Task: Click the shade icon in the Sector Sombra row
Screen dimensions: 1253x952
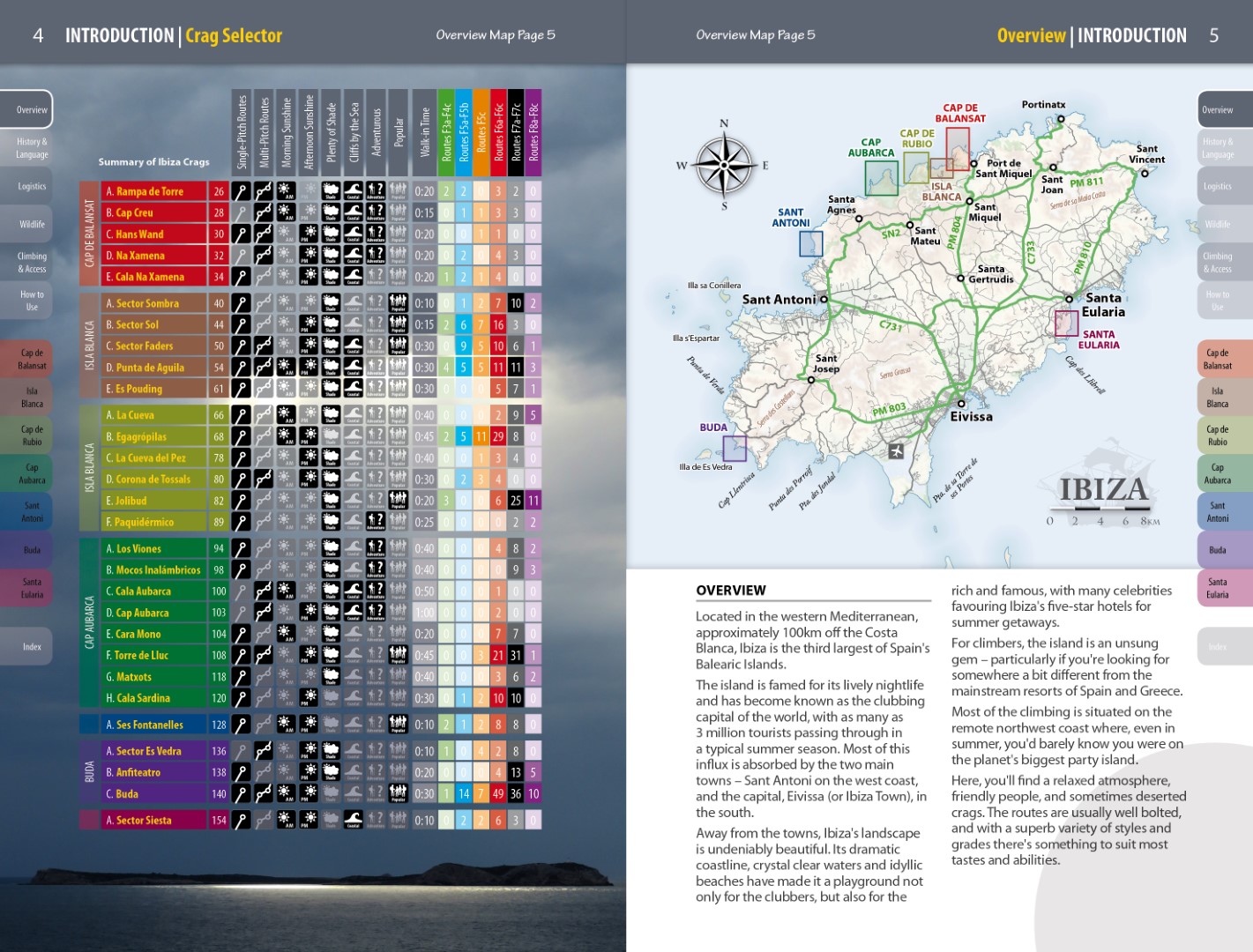Action: [331, 303]
